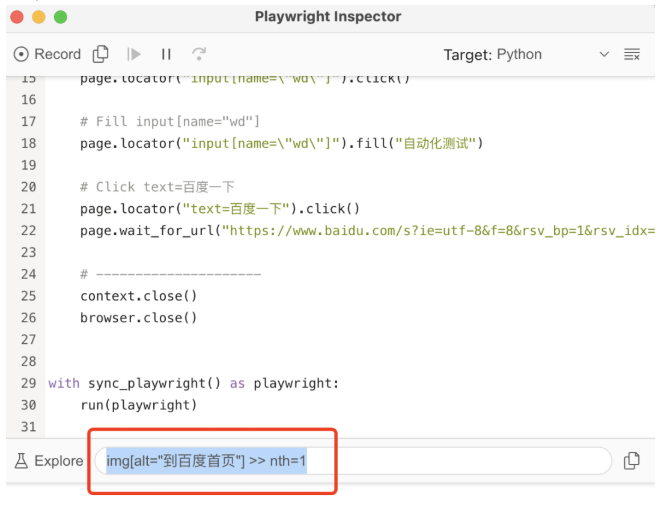This screenshot has height=515, width=661.
Task: Click the Playwright Inspector title text
Action: coord(328,16)
